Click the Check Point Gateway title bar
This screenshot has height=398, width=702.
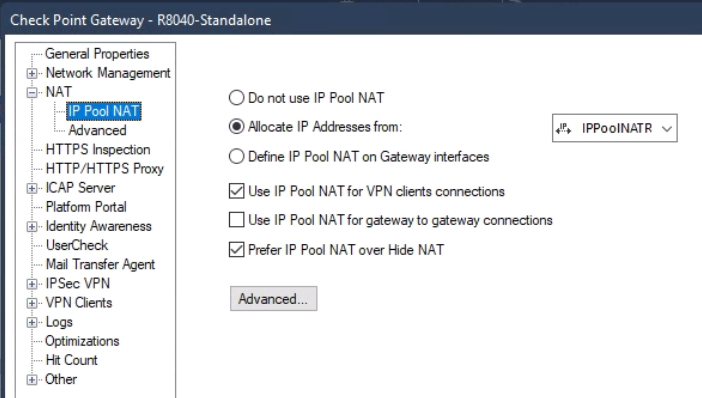click(x=354, y=20)
